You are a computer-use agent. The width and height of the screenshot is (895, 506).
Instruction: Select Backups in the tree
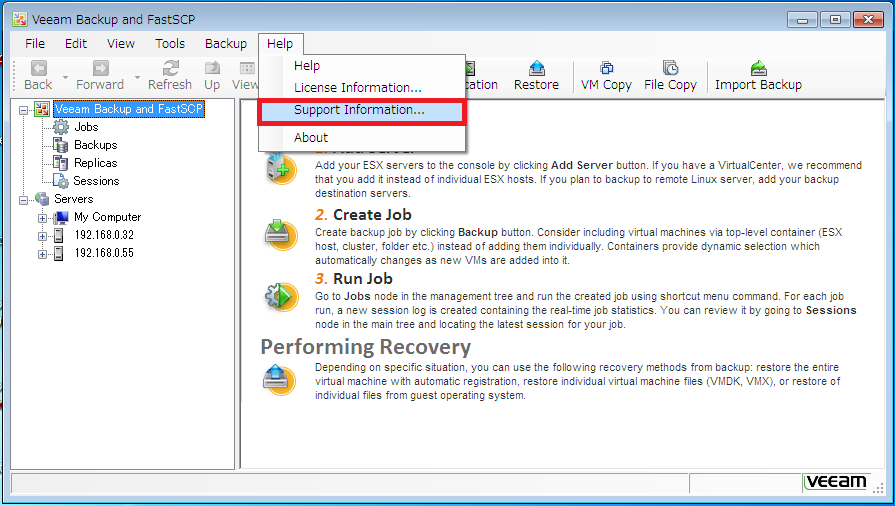[96, 145]
